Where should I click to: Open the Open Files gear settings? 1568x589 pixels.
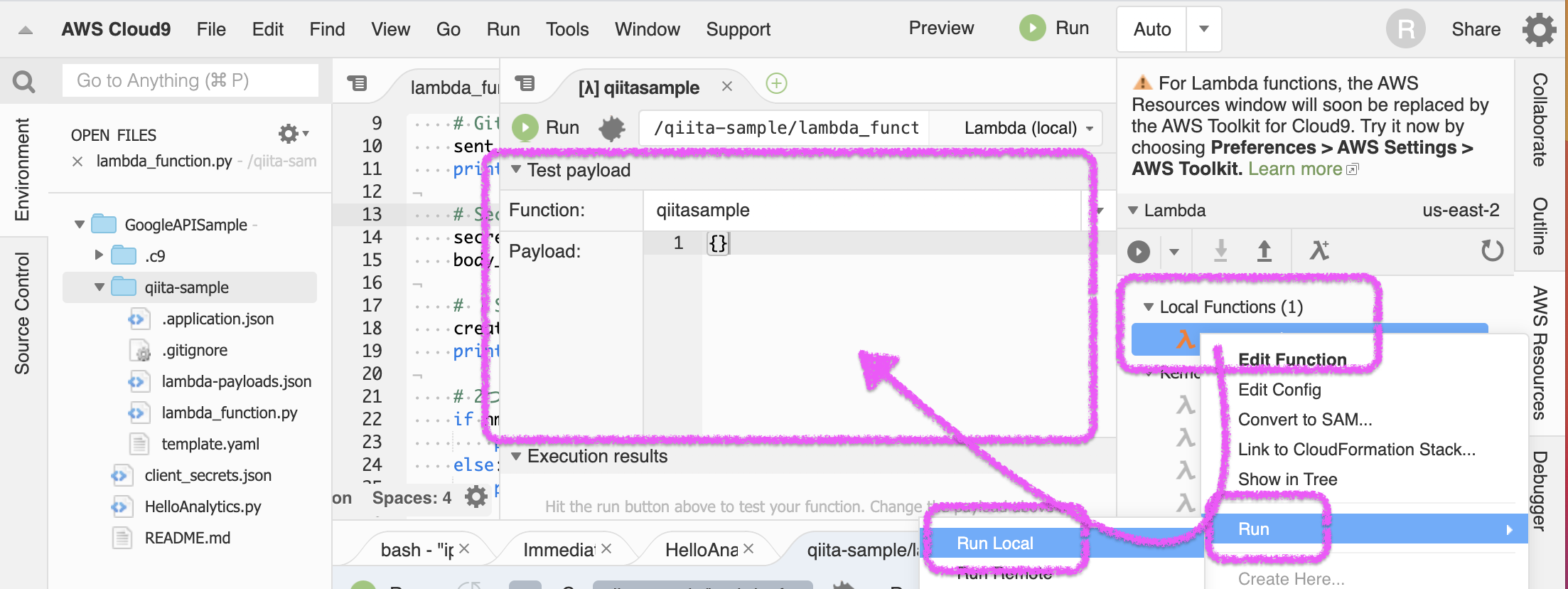point(293,134)
